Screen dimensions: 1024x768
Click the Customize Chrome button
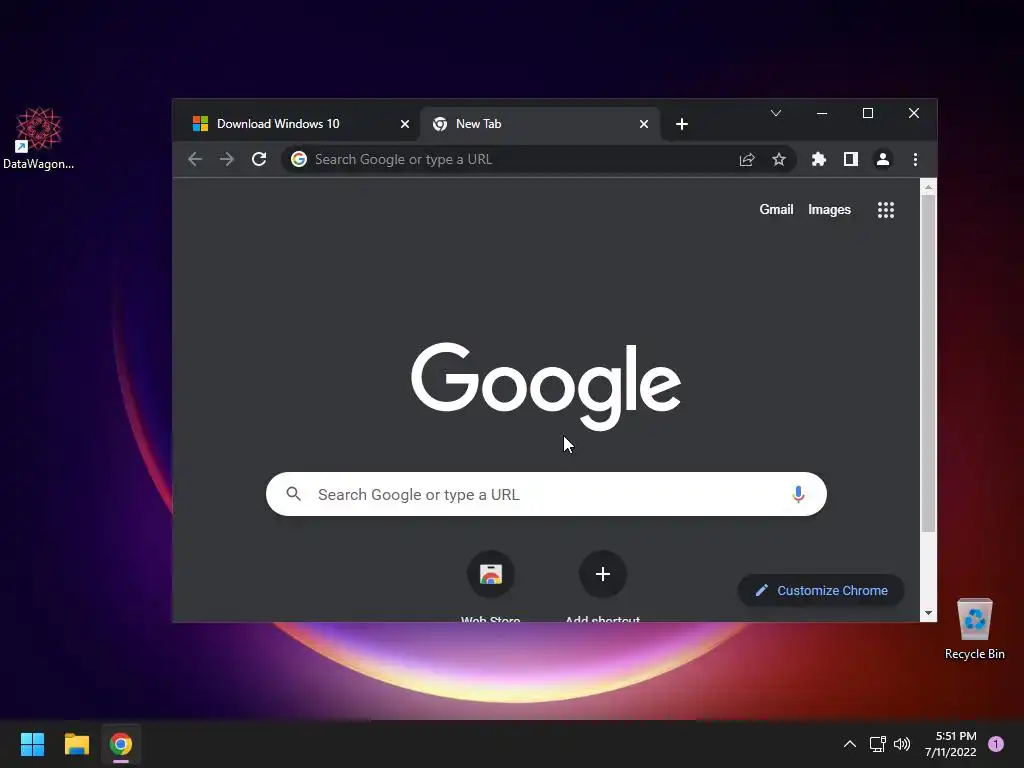click(x=821, y=590)
